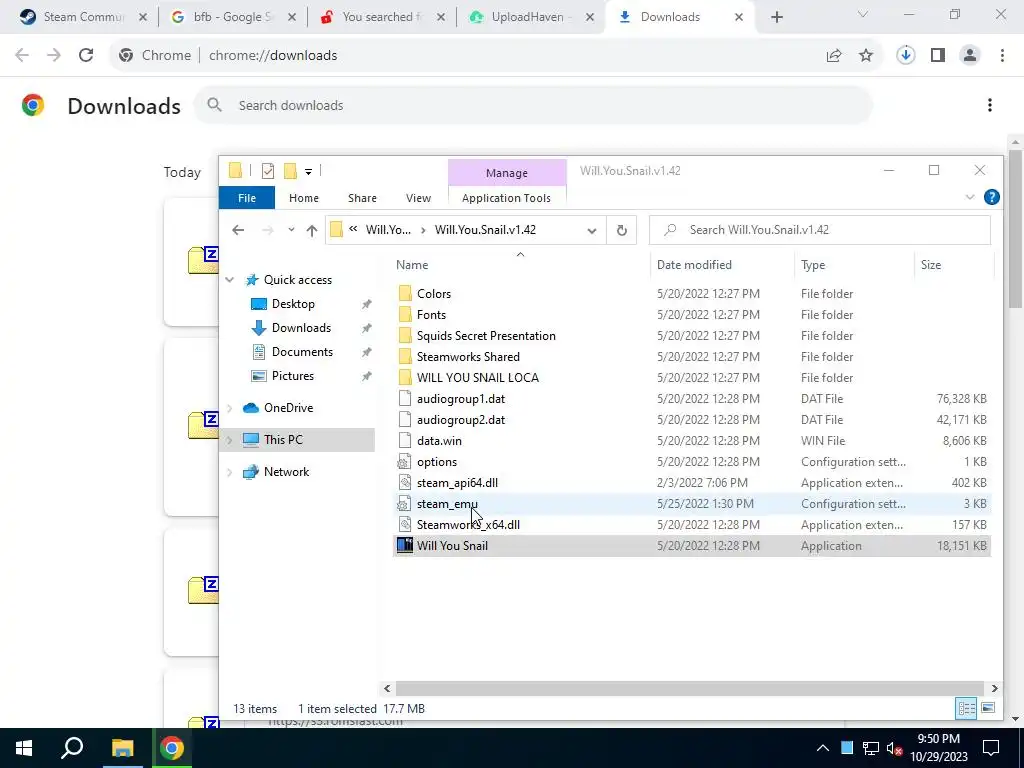Expand the OneDrive tree node
The width and height of the screenshot is (1024, 768).
[x=230, y=408]
